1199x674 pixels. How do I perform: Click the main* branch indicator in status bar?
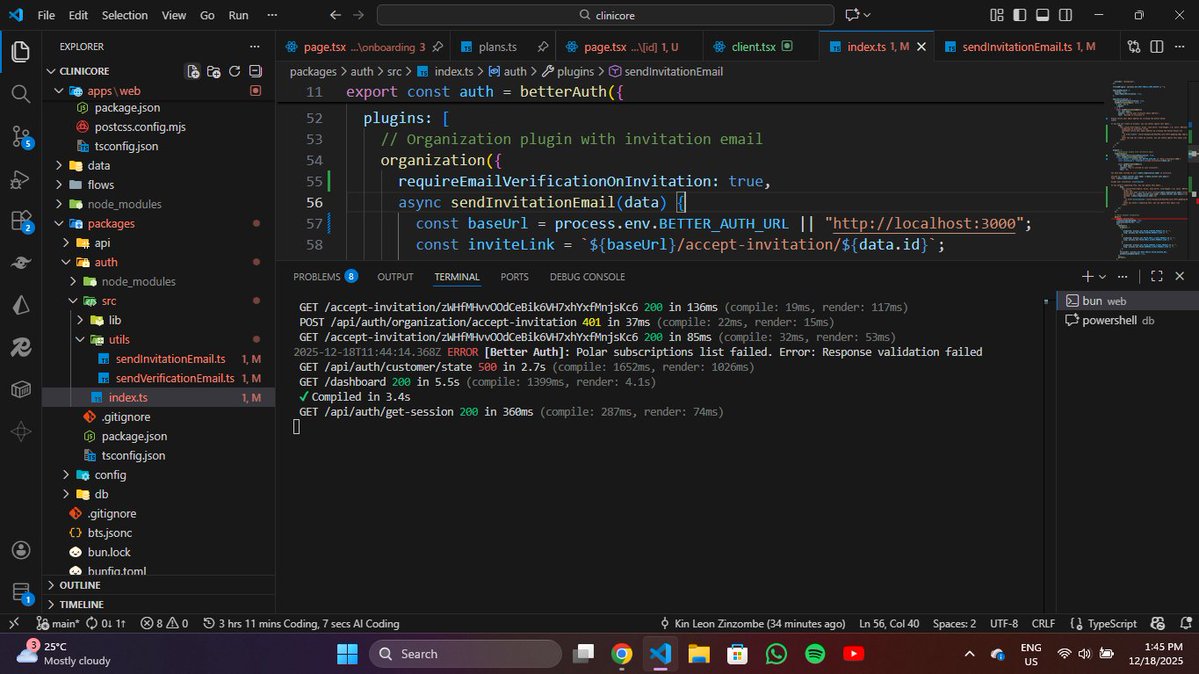pyautogui.click(x=58, y=623)
